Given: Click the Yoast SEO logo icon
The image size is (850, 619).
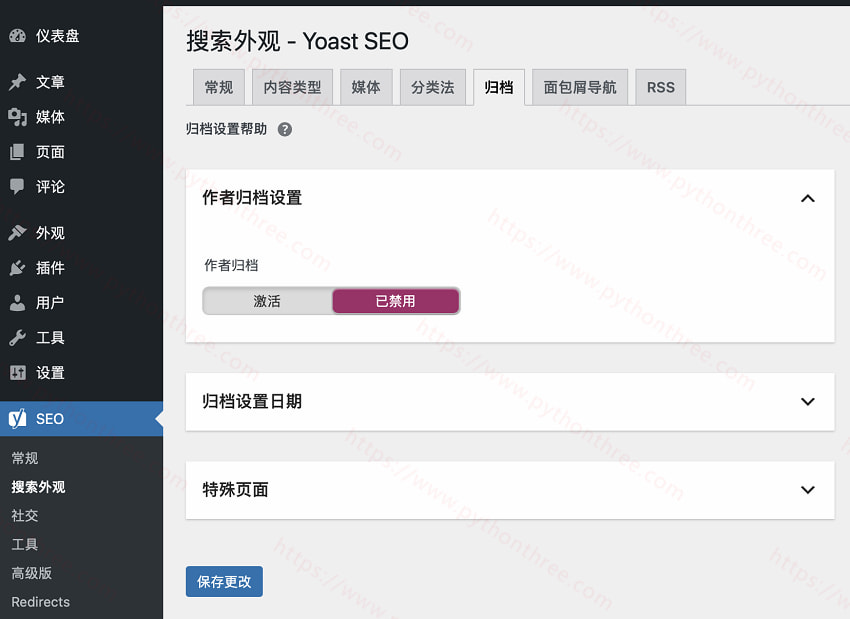Looking at the screenshot, I should [17, 418].
